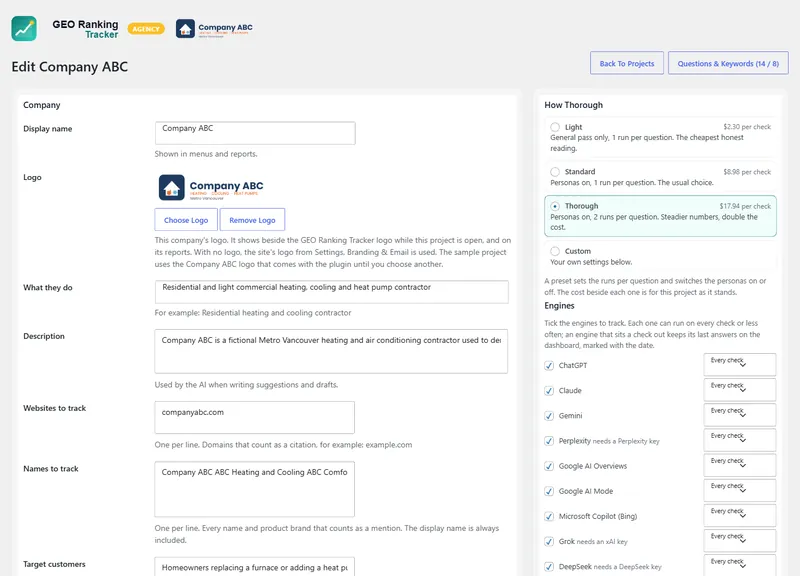This screenshot has height=576, width=800.
Task: Open Grok frequency dropdown
Action: (x=740, y=540)
